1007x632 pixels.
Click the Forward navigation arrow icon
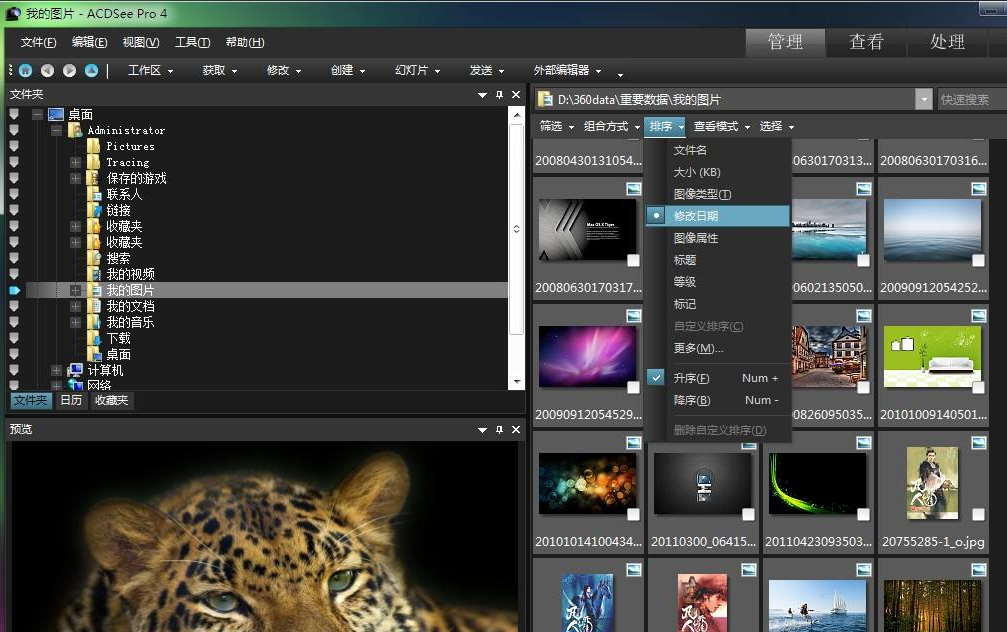pos(69,70)
